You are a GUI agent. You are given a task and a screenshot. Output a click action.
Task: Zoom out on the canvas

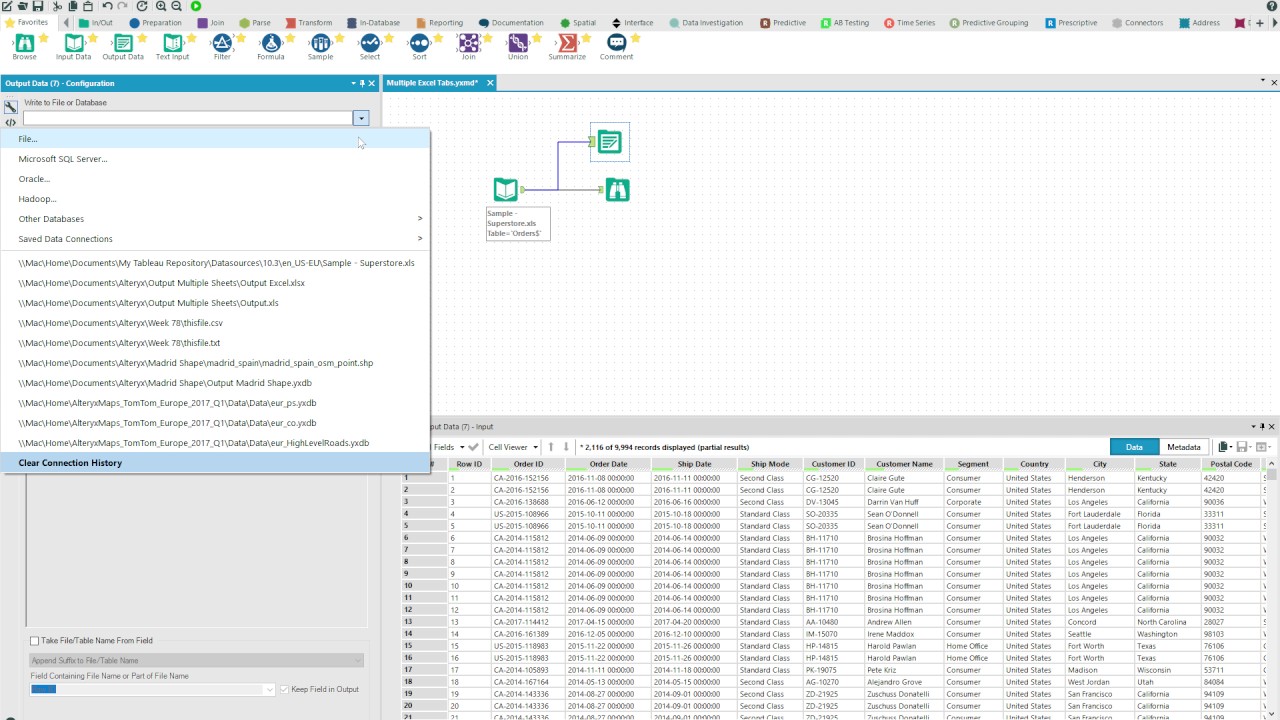[176, 6]
